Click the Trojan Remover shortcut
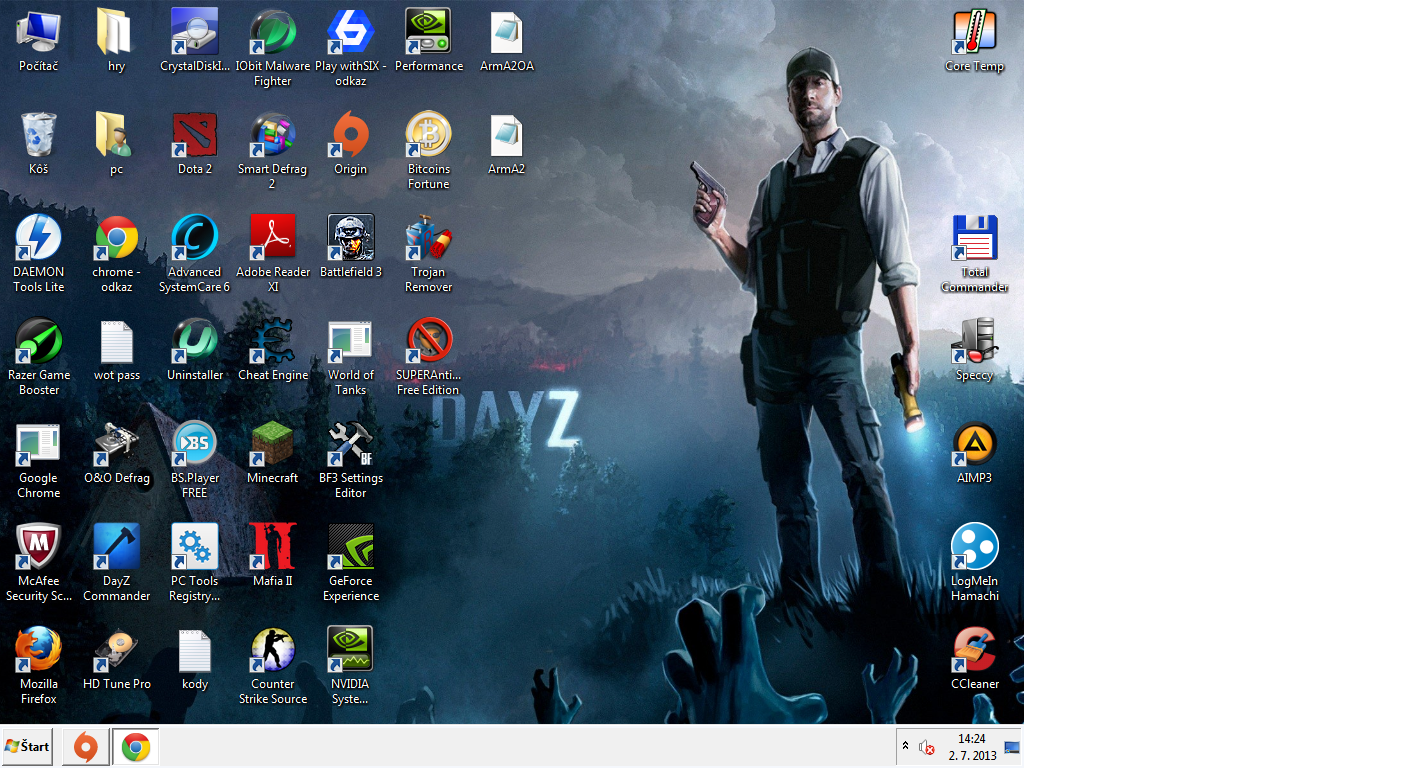1402x768 pixels. point(428,254)
